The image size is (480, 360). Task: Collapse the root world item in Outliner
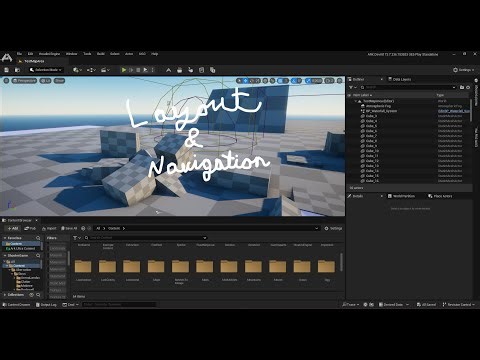(356, 101)
